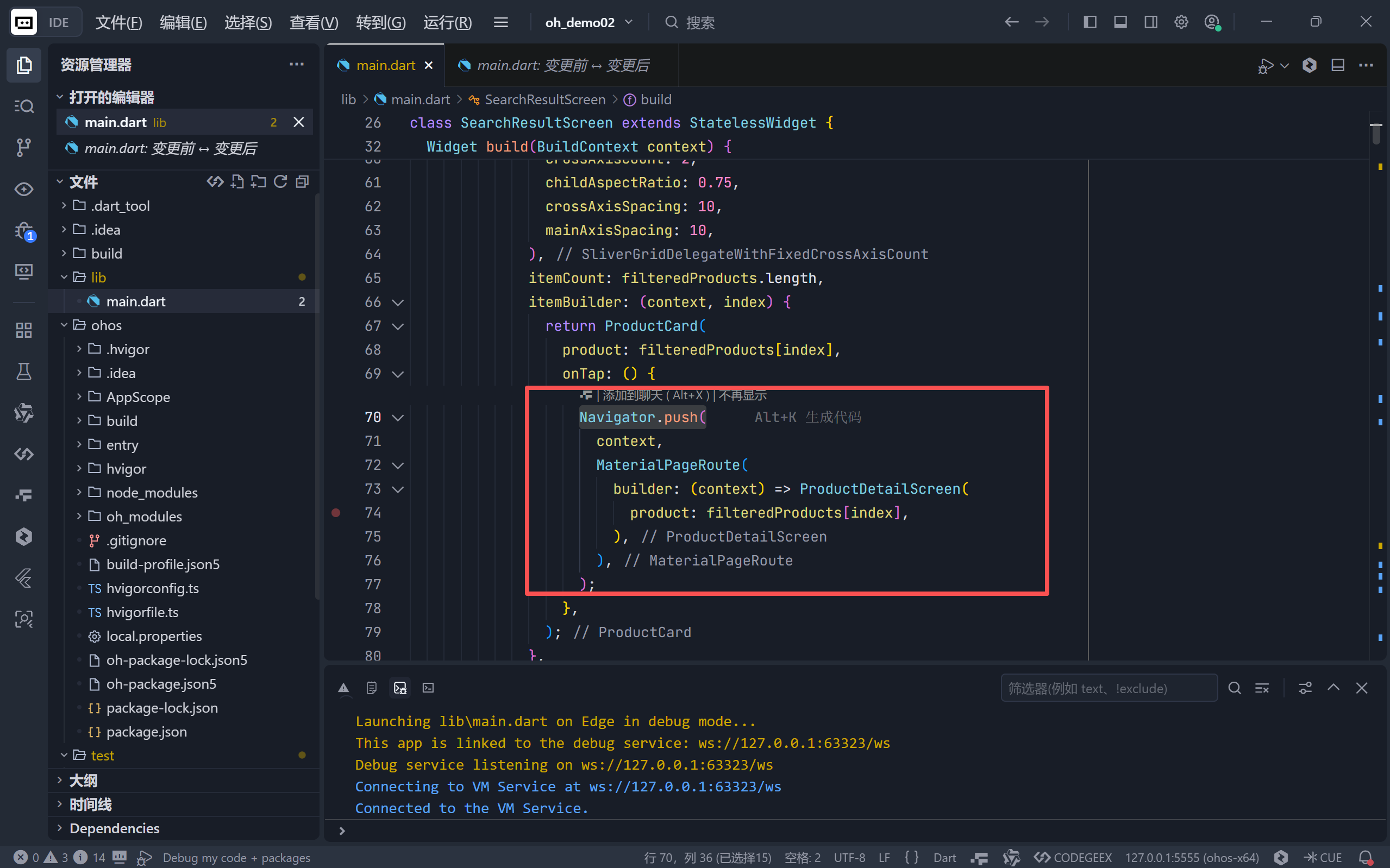1390x868 pixels.
Task: Click SearchResultScreen in the breadcrumb
Action: pyautogui.click(x=544, y=99)
